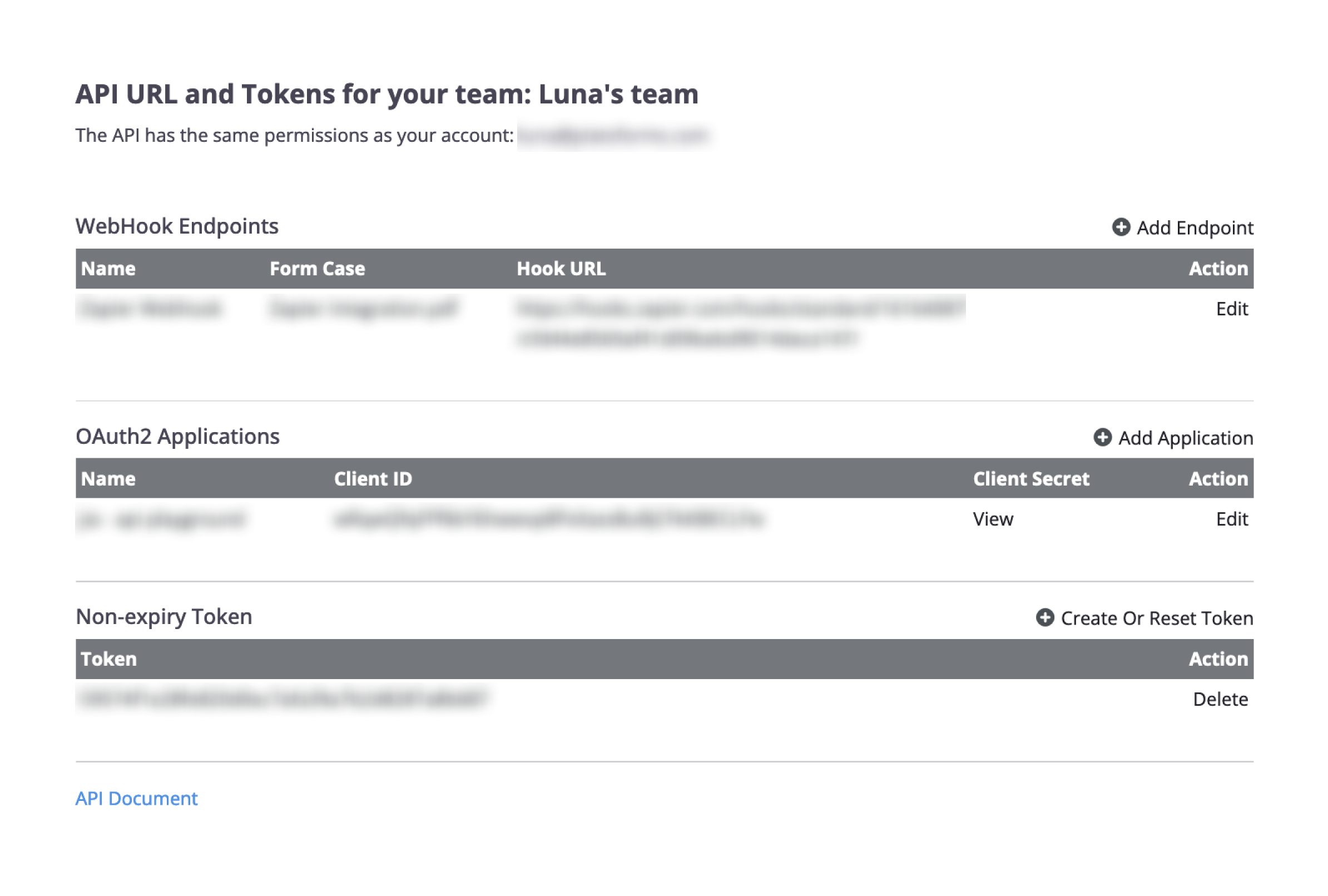
Task: Click the blurred OAuth2 application name
Action: (x=162, y=519)
